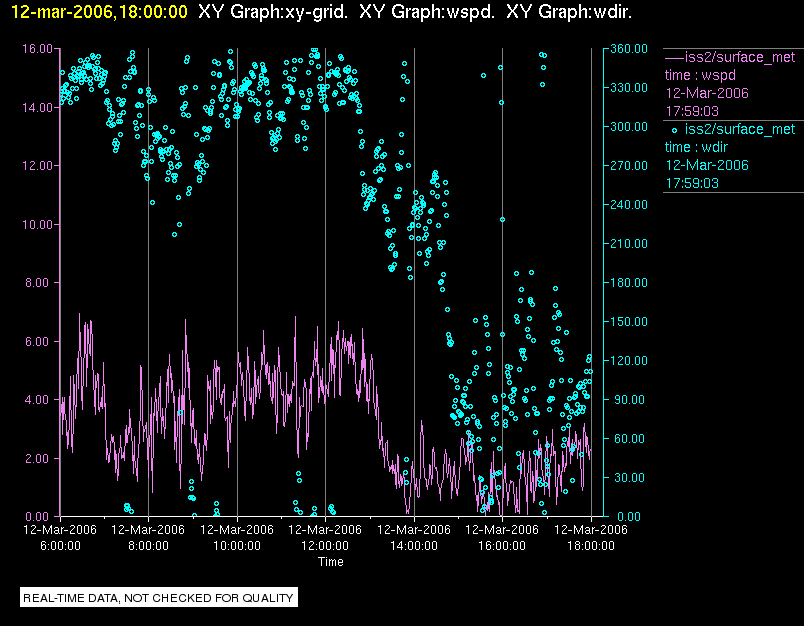
Task: Click the cyan circle marker in the wdir legend
Action: [x=674, y=129]
